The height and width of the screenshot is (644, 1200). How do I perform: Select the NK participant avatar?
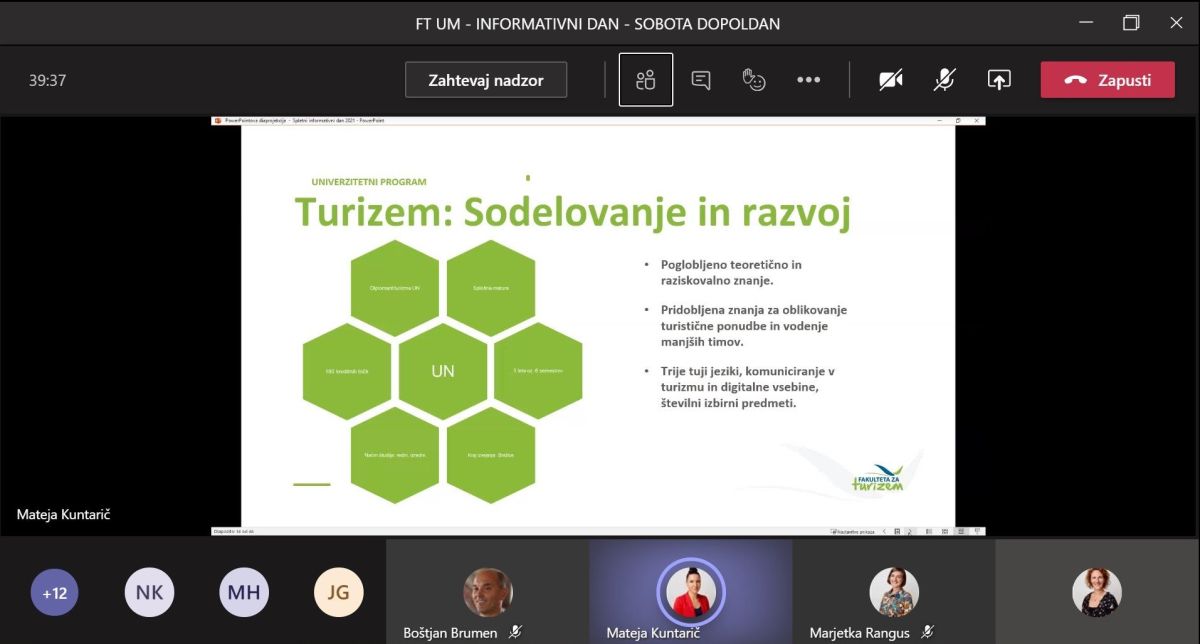149,593
